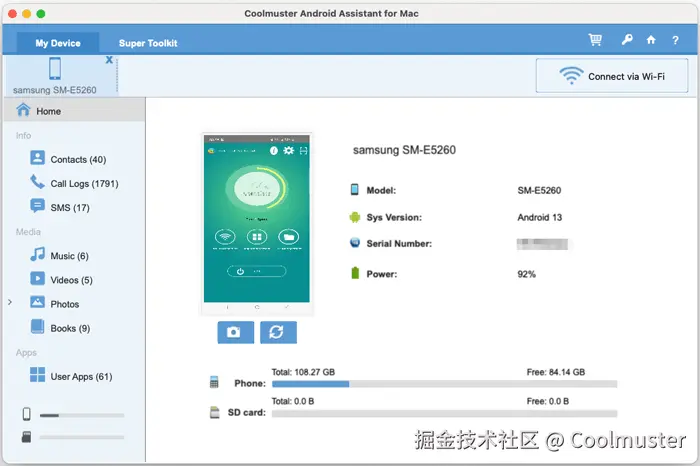
Task: Open Books (9) category
Action: 70,328
